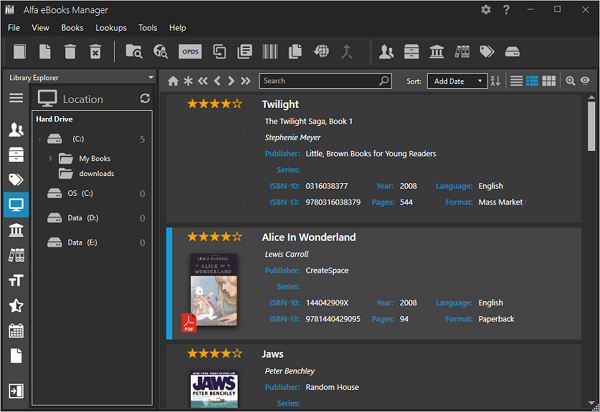The width and height of the screenshot is (600, 412).
Task: Refresh the Location panel
Action: [x=145, y=98]
